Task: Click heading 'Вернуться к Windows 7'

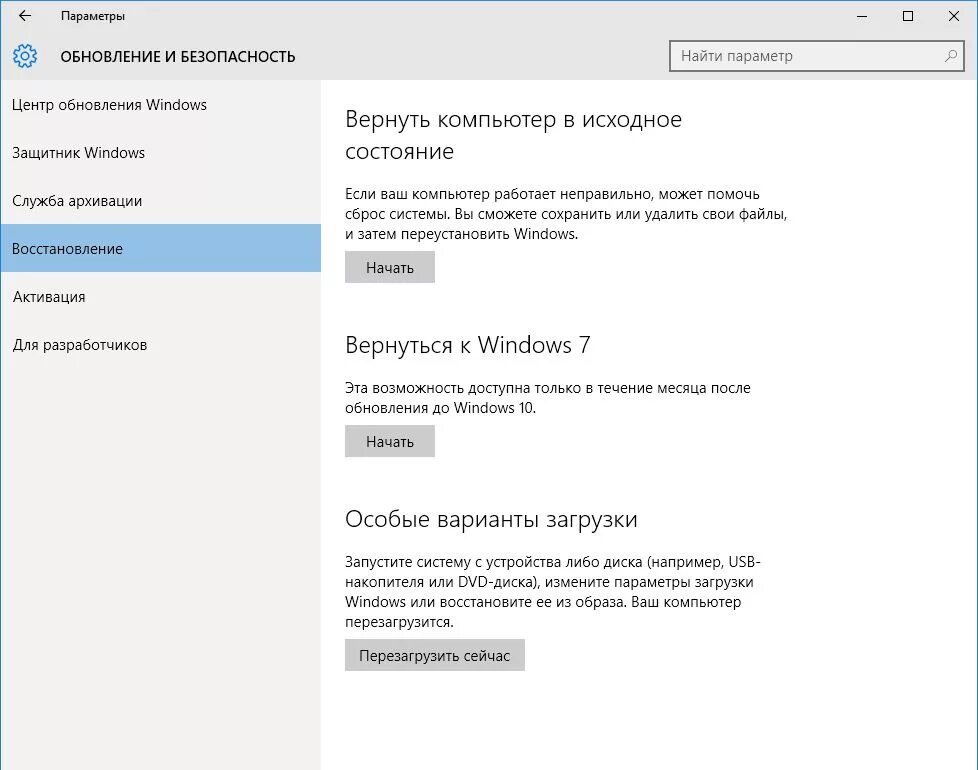Action: coord(468,345)
